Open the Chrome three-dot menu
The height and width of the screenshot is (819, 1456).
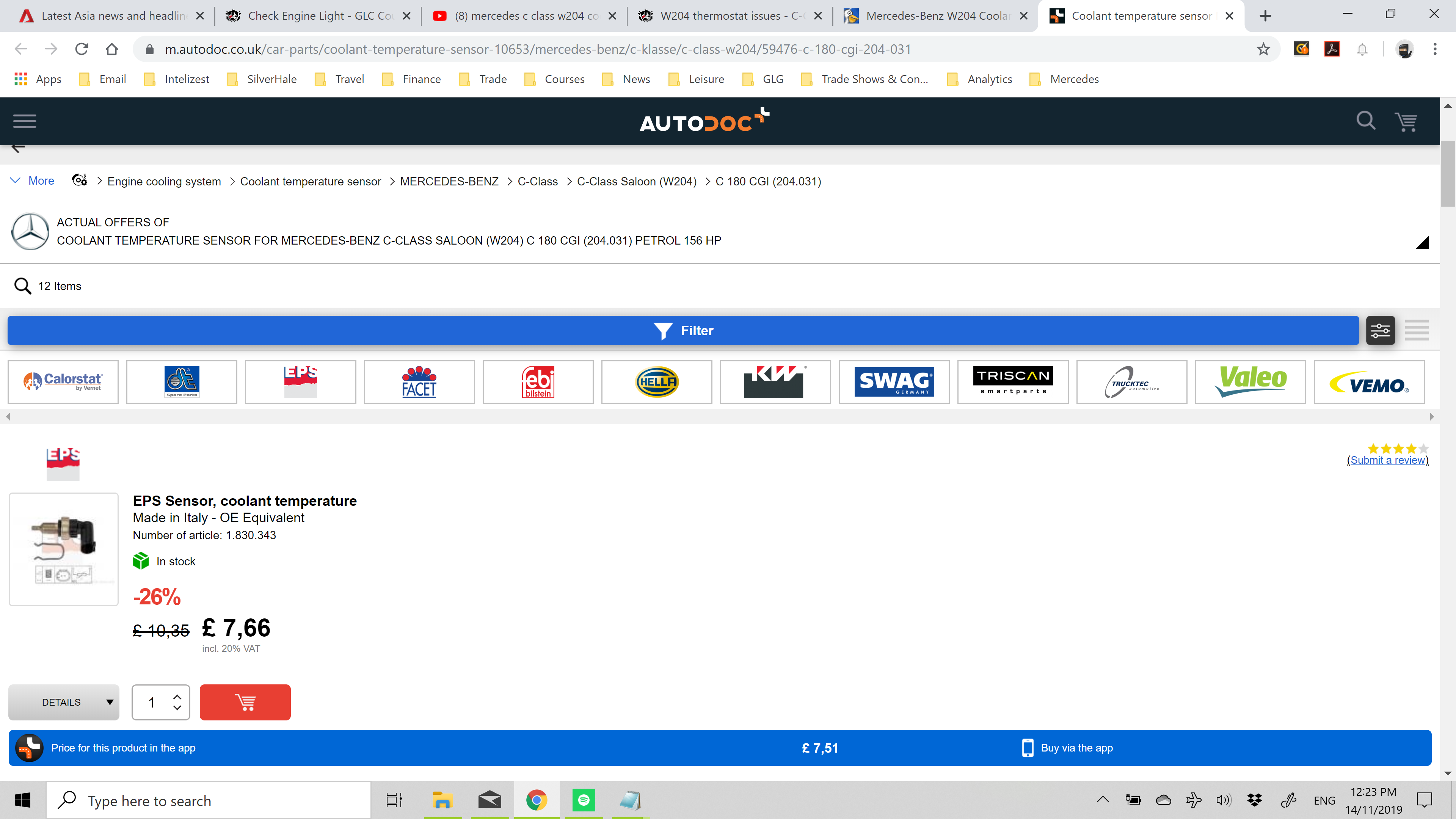1434,49
